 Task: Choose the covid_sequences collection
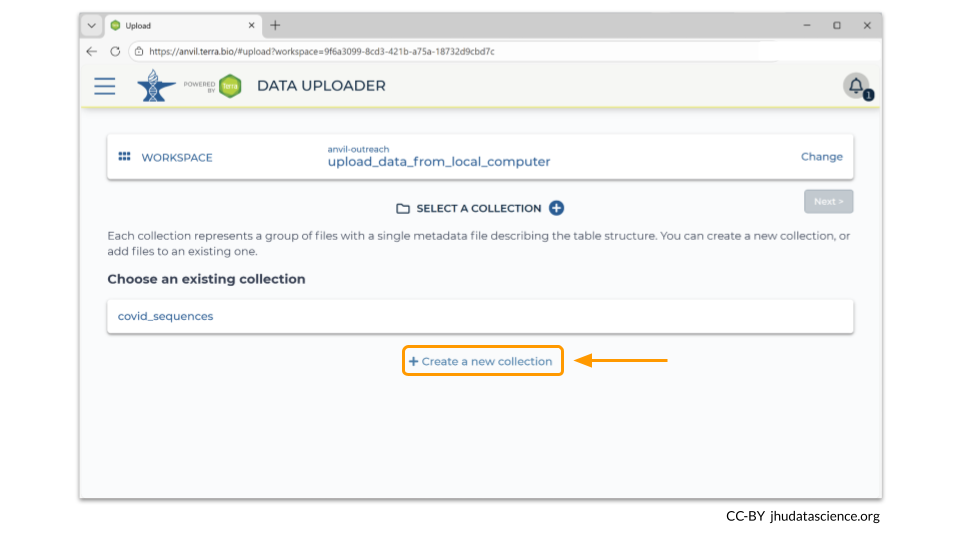(x=480, y=317)
